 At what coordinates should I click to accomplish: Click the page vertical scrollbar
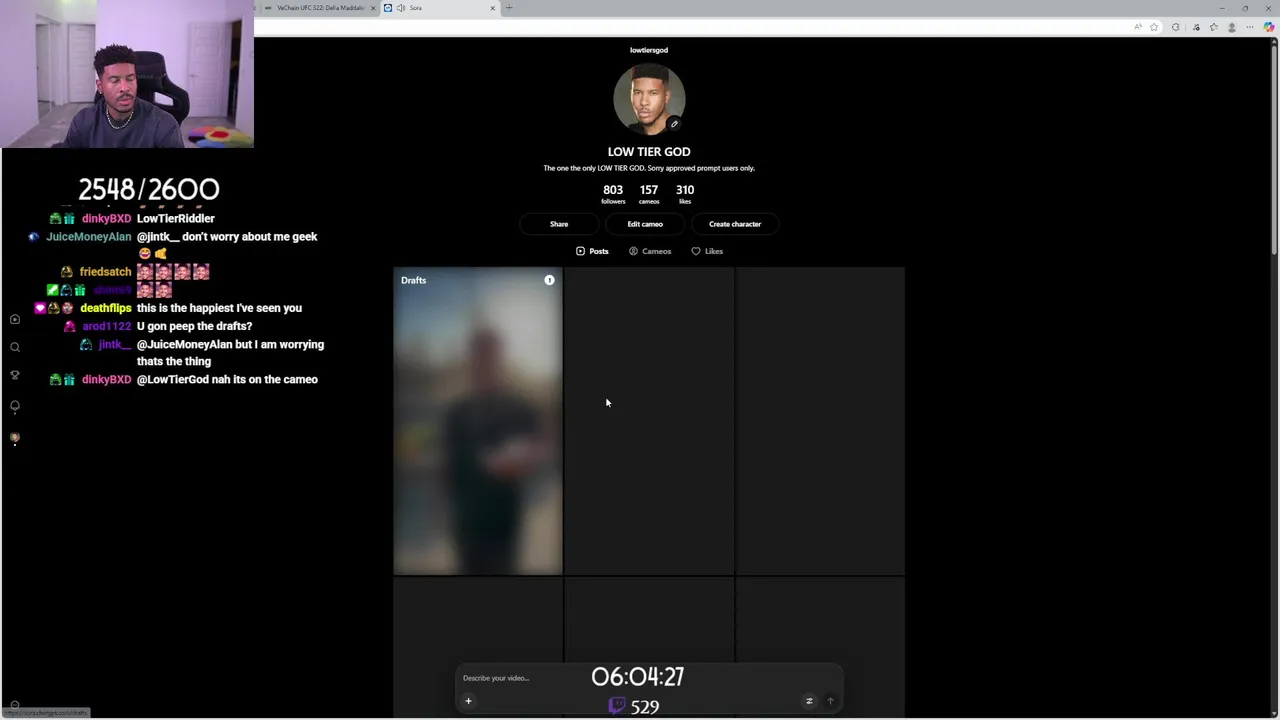1274,148
